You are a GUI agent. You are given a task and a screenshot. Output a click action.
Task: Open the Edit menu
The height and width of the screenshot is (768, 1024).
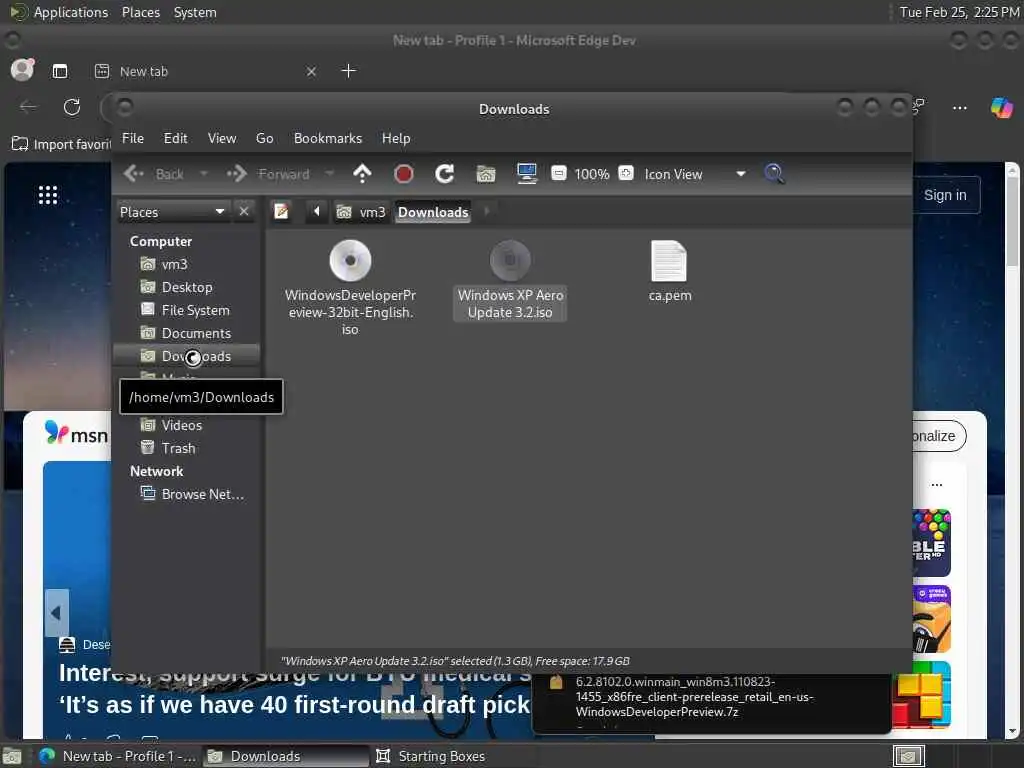click(175, 138)
